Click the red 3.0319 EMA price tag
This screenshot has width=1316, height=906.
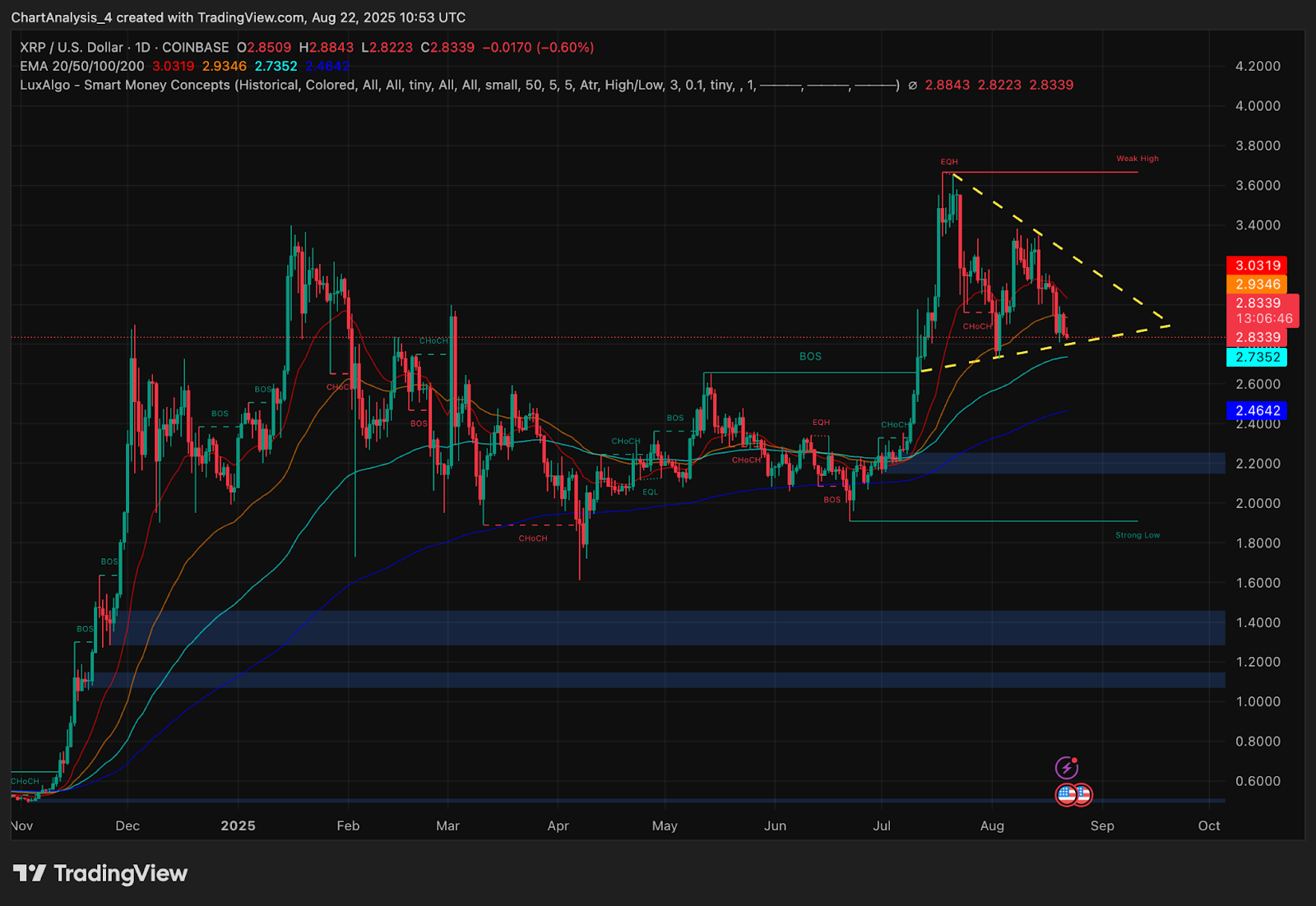(1257, 265)
